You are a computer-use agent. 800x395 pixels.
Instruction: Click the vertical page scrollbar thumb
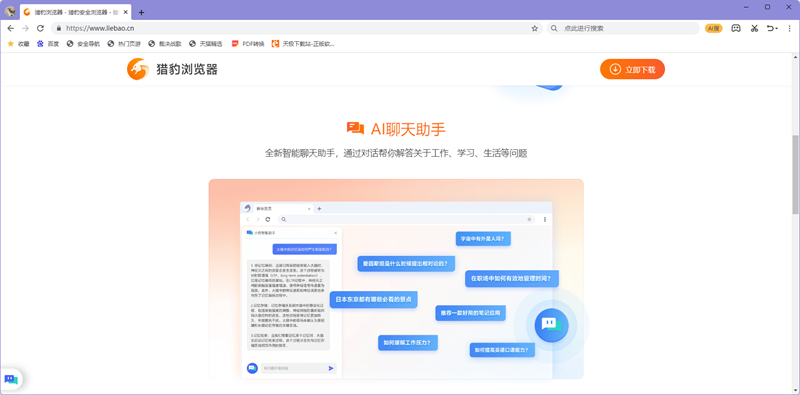pyautogui.click(x=795, y=175)
